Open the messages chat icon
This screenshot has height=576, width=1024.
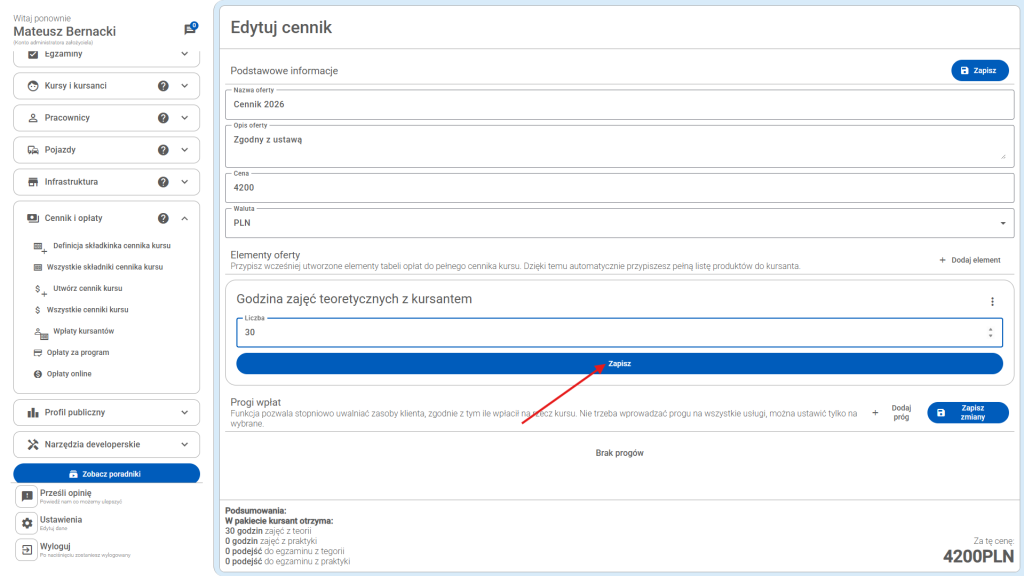click(x=190, y=30)
